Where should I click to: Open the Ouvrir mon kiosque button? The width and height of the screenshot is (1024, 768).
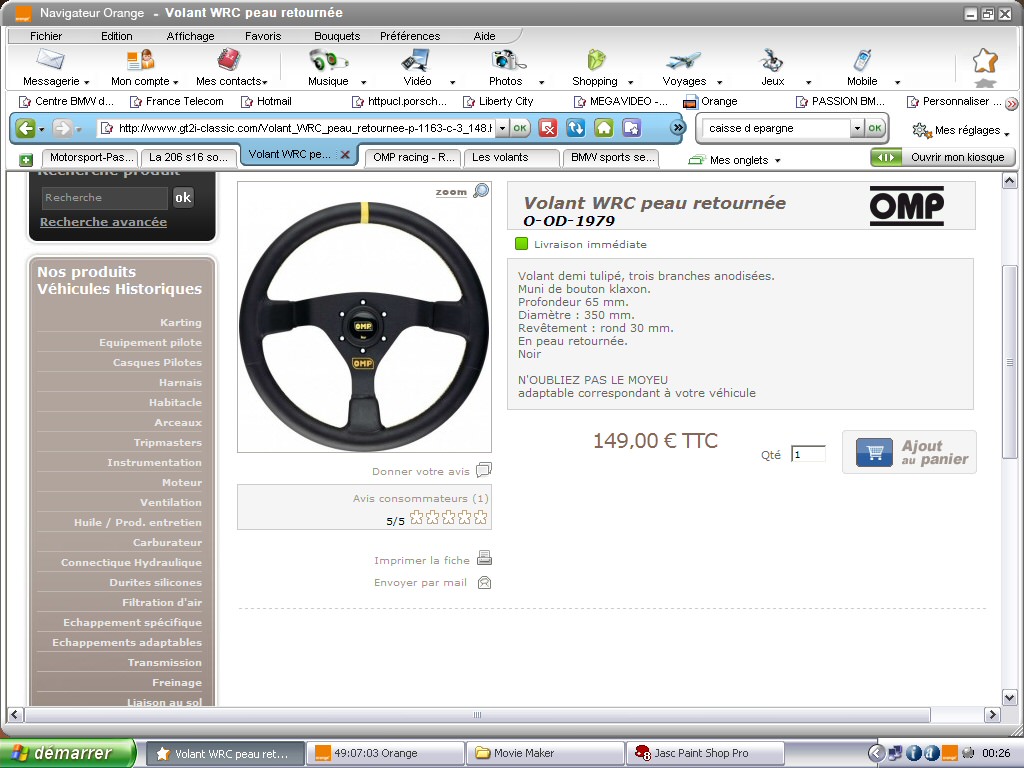click(x=942, y=157)
